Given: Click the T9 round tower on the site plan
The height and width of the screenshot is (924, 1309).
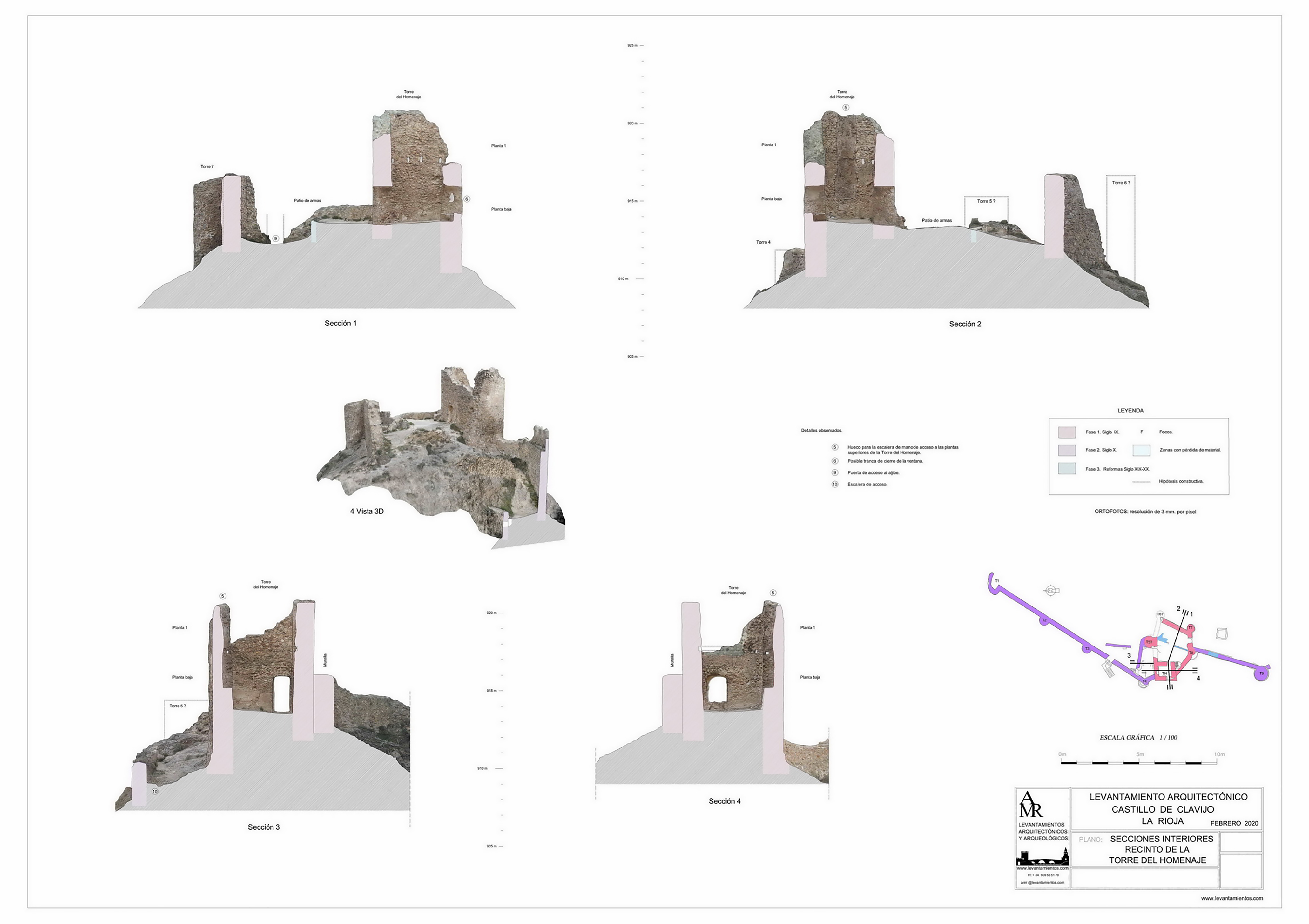Looking at the screenshot, I should click(1262, 674).
